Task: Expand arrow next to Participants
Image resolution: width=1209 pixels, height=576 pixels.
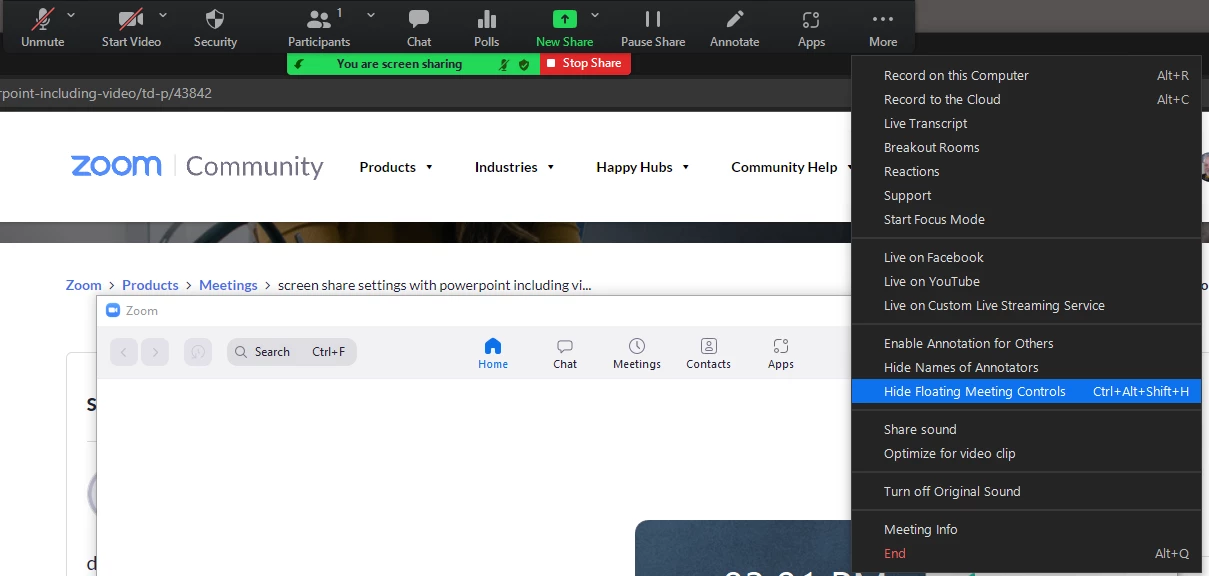Action: point(371,15)
